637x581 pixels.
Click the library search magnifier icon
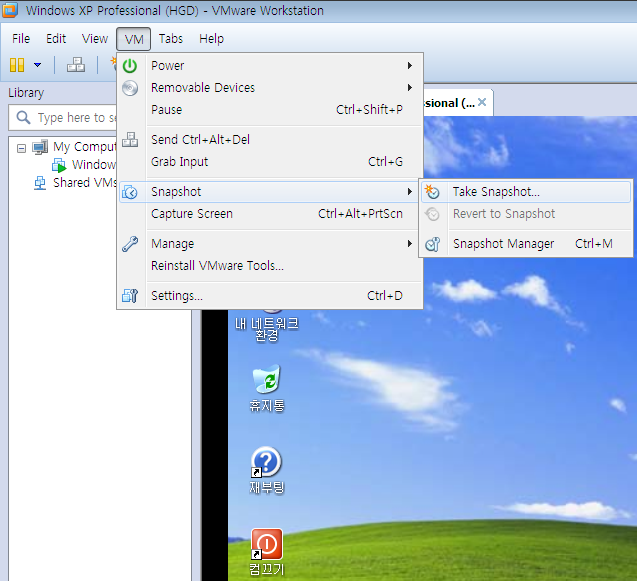pos(23,117)
